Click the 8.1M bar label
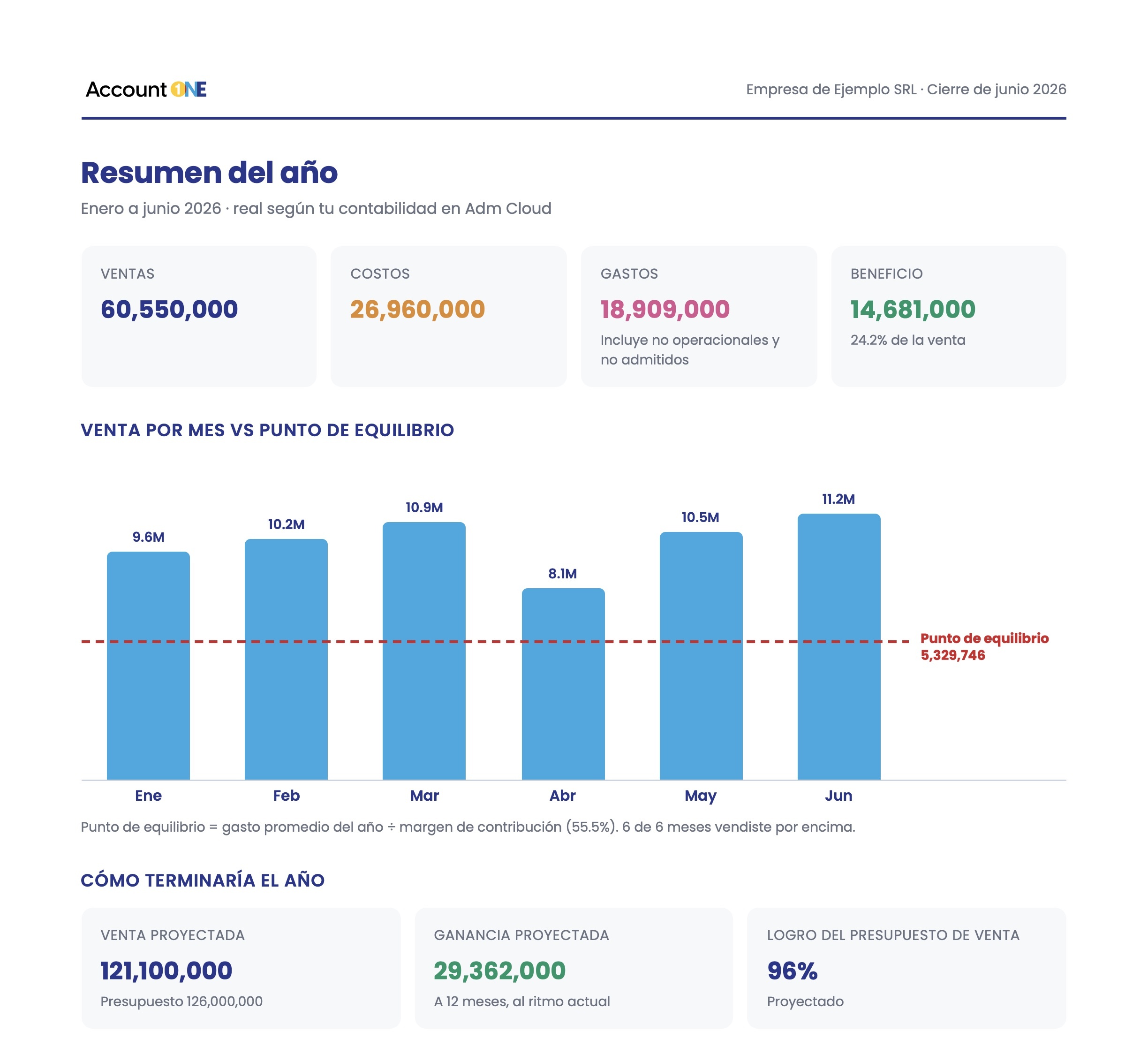This screenshot has height=1047, width=1148. click(563, 574)
